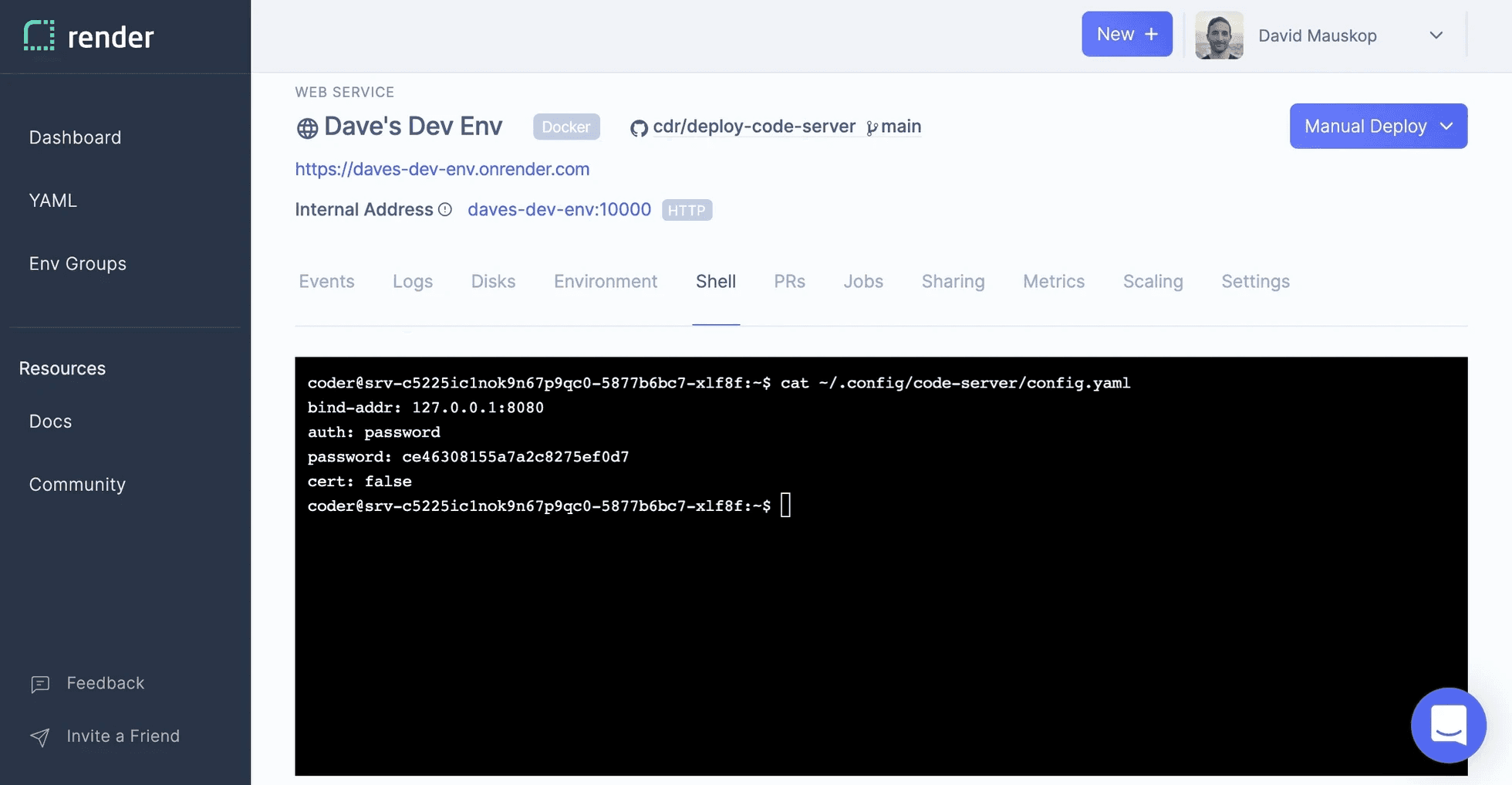
Task: Click the Internal Address label
Action: pyautogui.click(x=364, y=209)
